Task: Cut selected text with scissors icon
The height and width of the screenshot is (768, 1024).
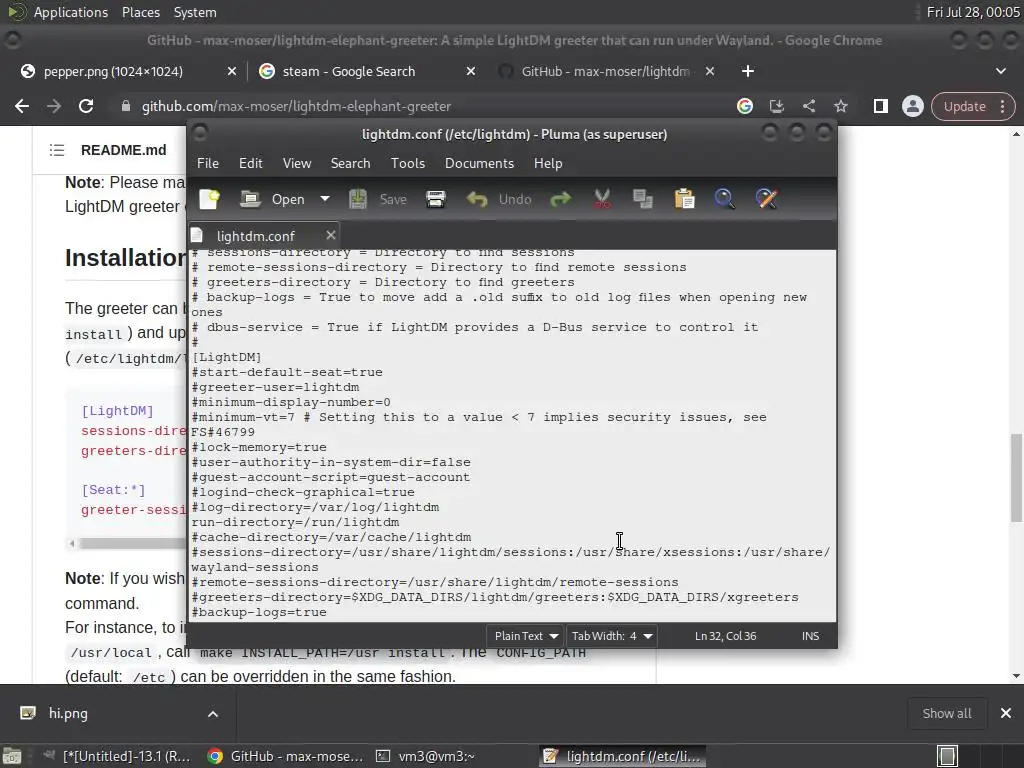Action: click(x=602, y=199)
